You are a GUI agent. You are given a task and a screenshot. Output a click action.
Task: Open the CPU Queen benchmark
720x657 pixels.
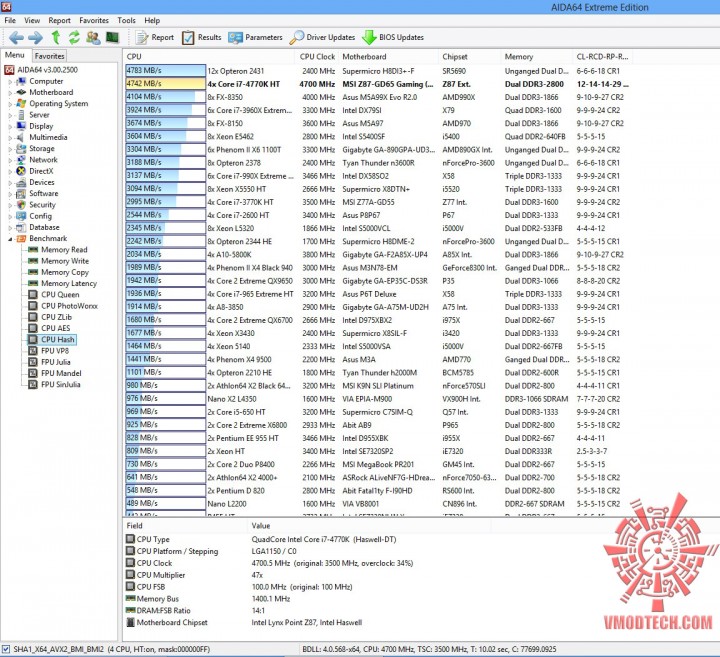[x=60, y=295]
